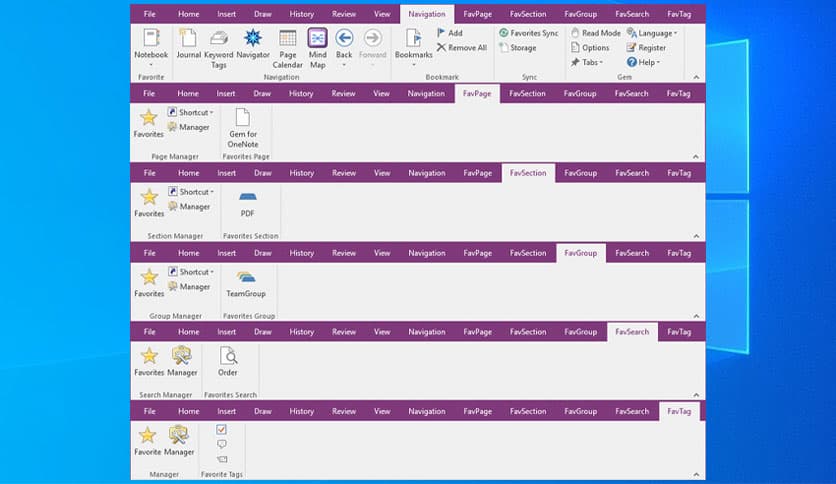Open the Language dropdown
The width and height of the screenshot is (836, 484).
(x=652, y=33)
